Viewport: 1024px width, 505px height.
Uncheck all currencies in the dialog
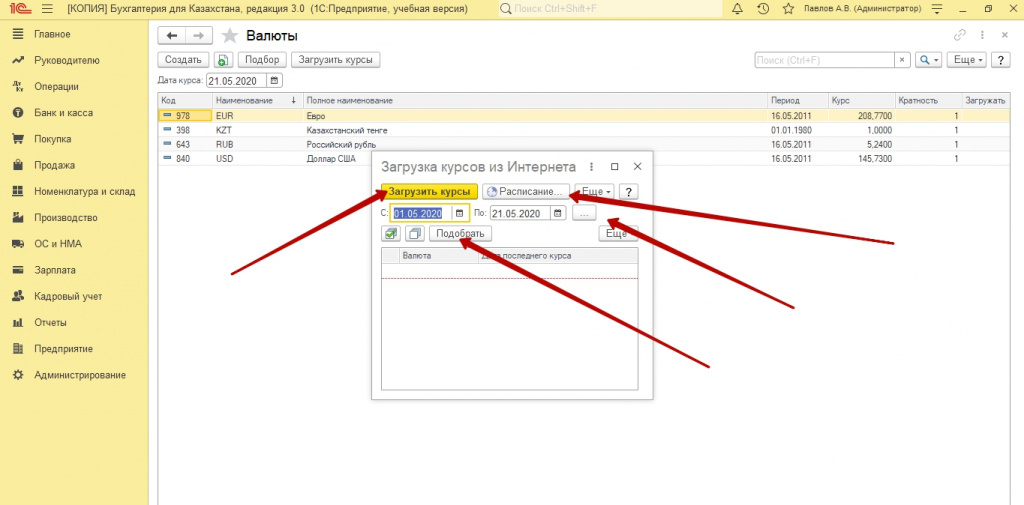[x=415, y=234]
